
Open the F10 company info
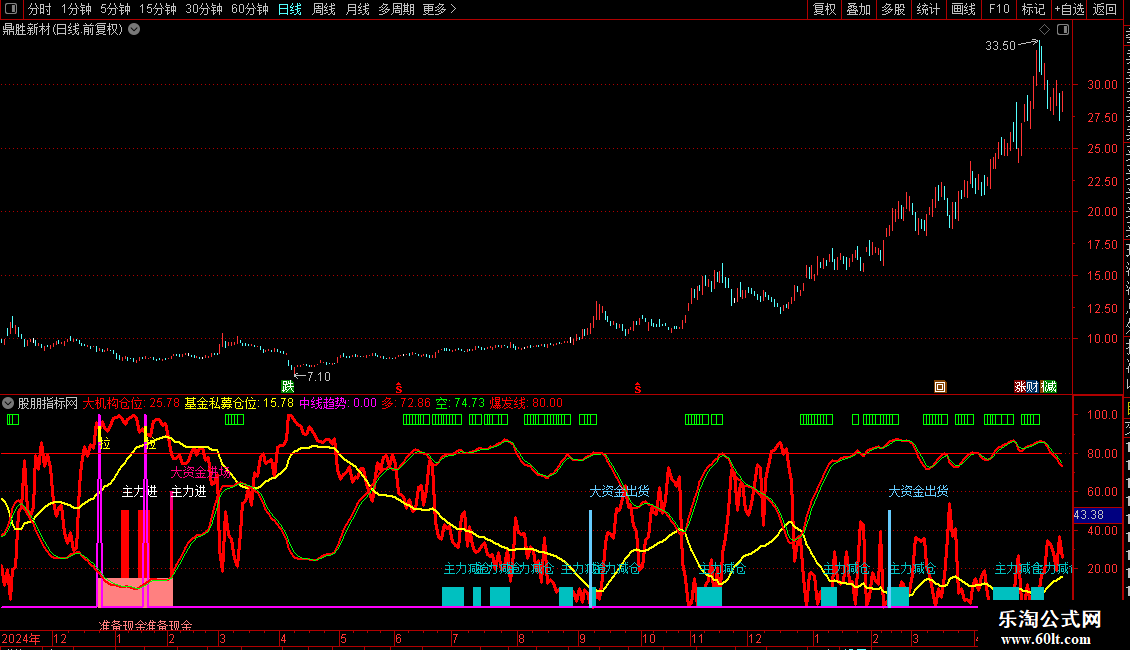point(999,9)
